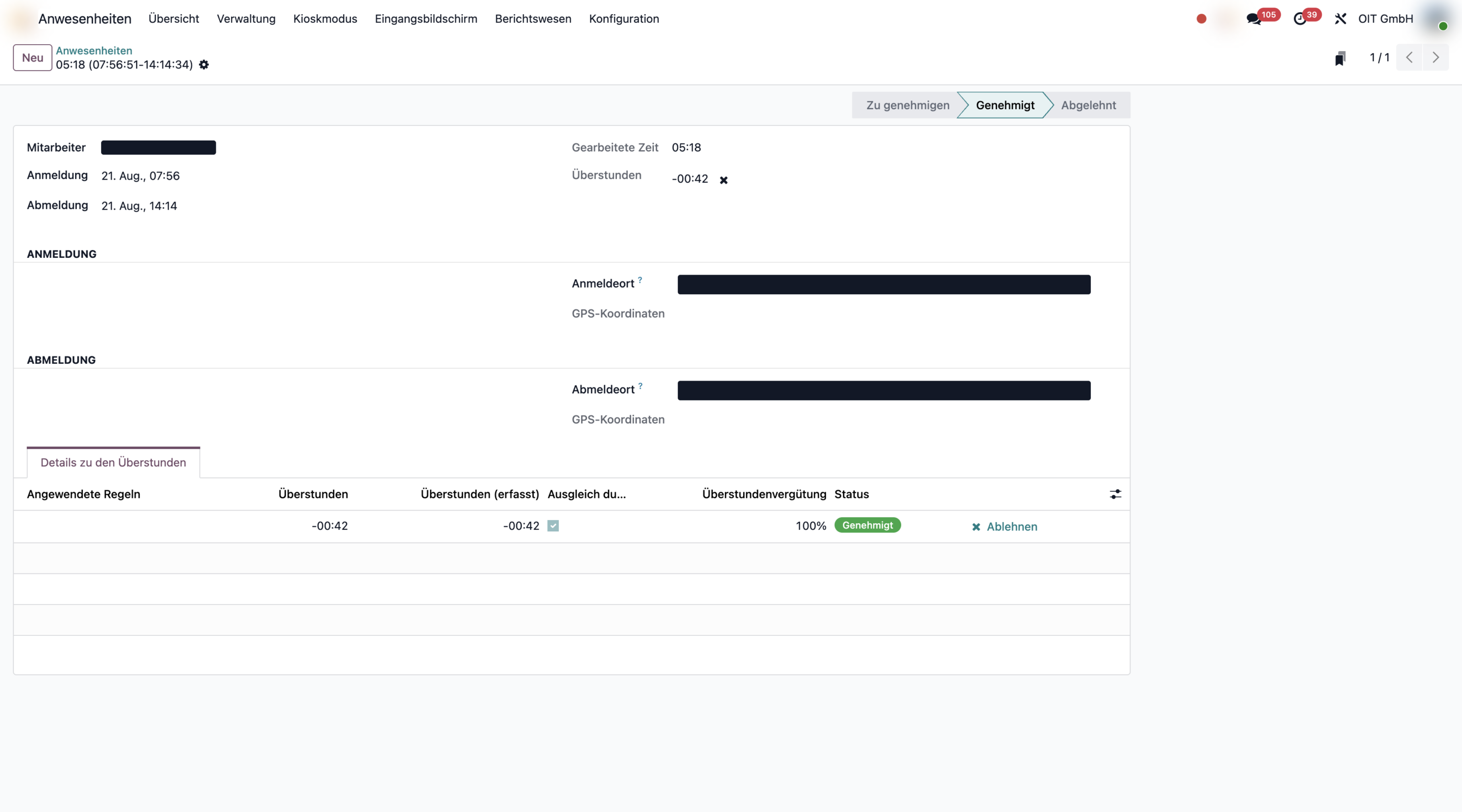Select the Details zu den Überstunden tab
Image resolution: width=1462 pixels, height=812 pixels.
click(113, 462)
